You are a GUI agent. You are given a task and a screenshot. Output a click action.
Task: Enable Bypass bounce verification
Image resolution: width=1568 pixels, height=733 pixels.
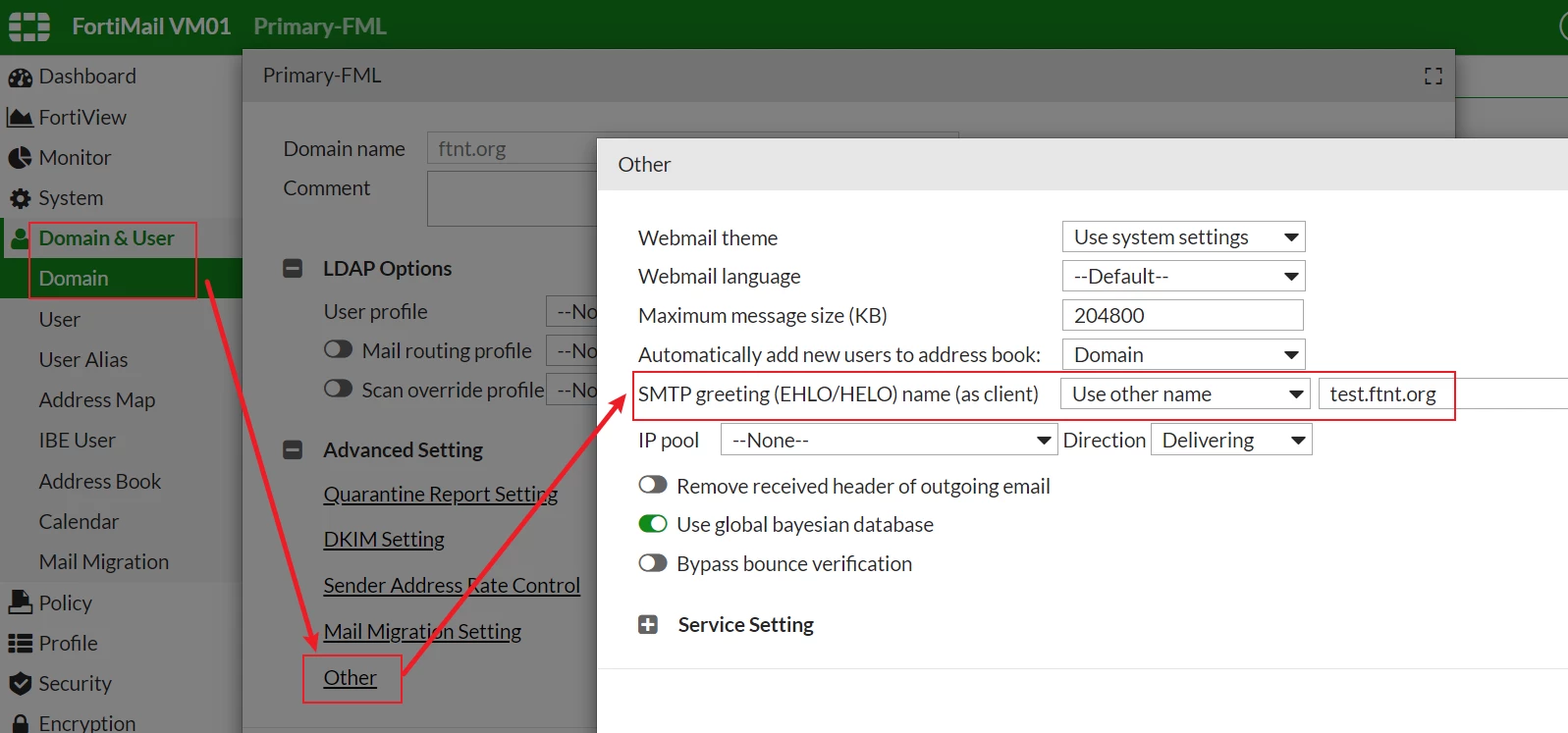click(653, 563)
